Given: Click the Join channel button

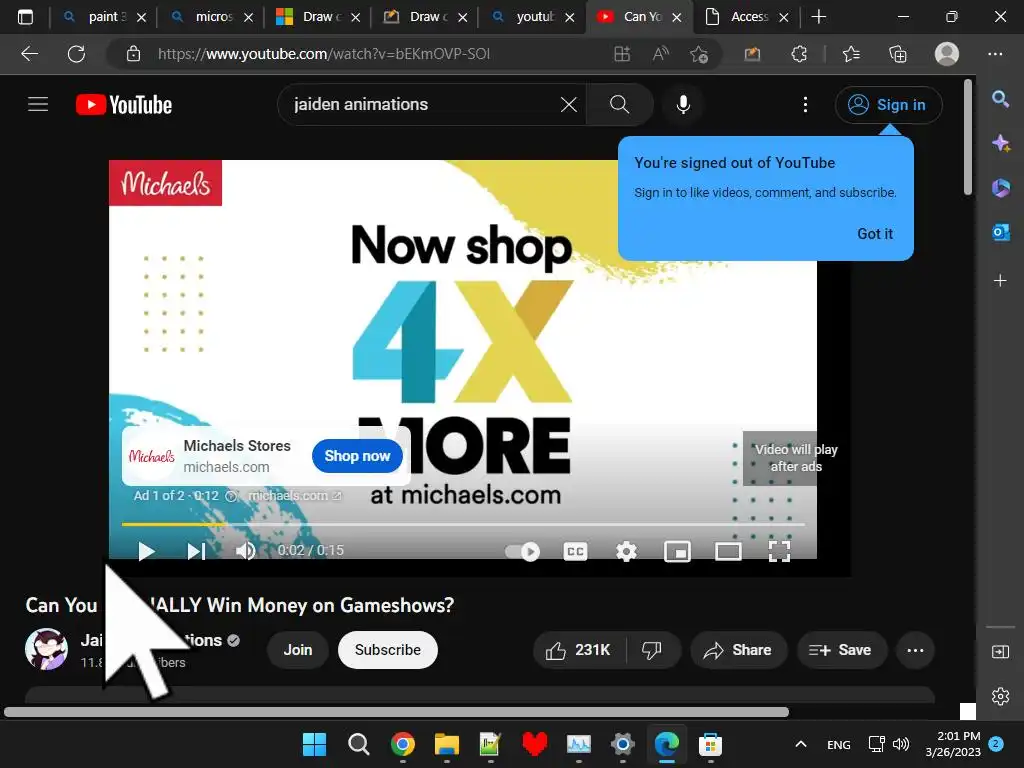Looking at the screenshot, I should click(x=298, y=650).
